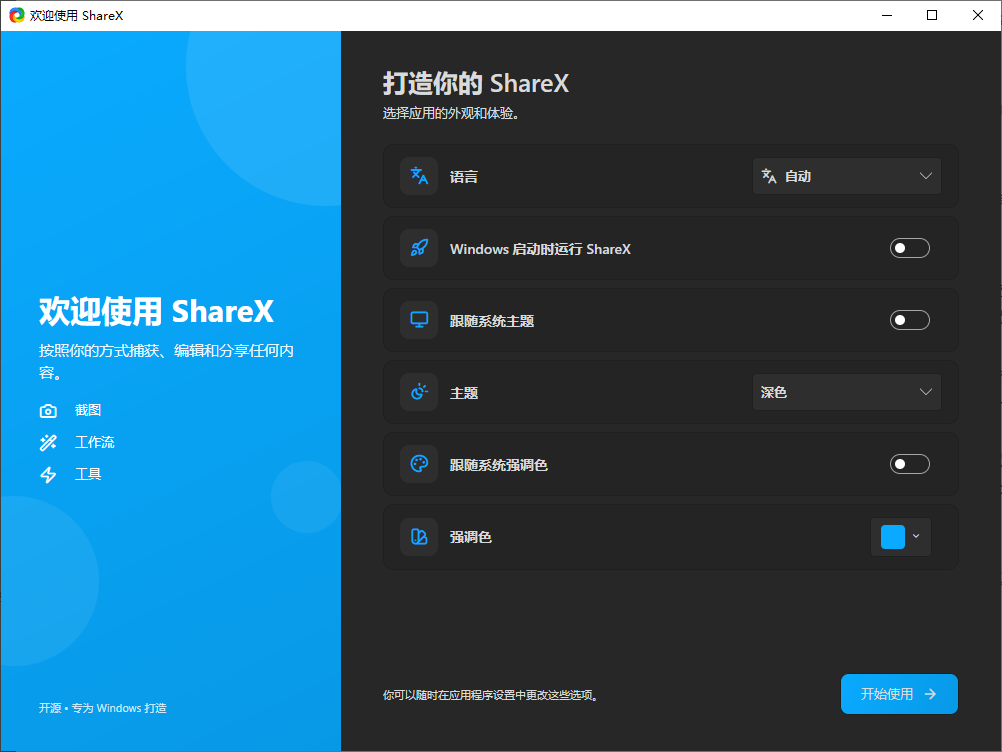The height and width of the screenshot is (752, 1002).
Task: Click the lightning bolt icon next to 工具
Action: pos(48,475)
